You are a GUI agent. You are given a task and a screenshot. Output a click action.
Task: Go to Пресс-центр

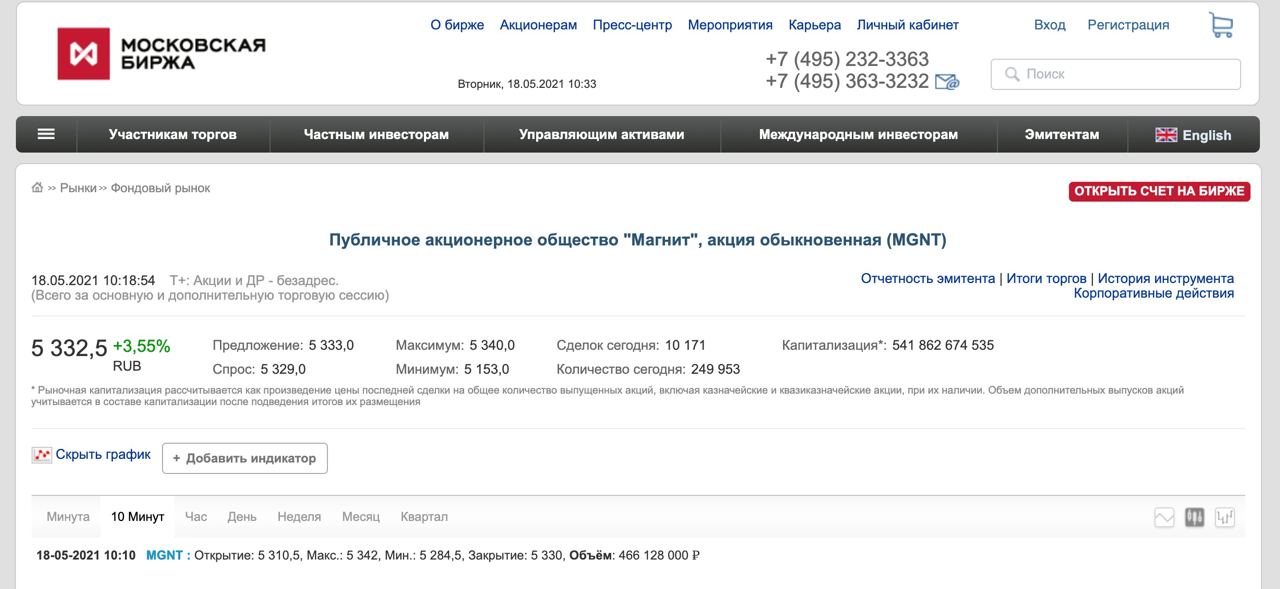click(x=632, y=25)
